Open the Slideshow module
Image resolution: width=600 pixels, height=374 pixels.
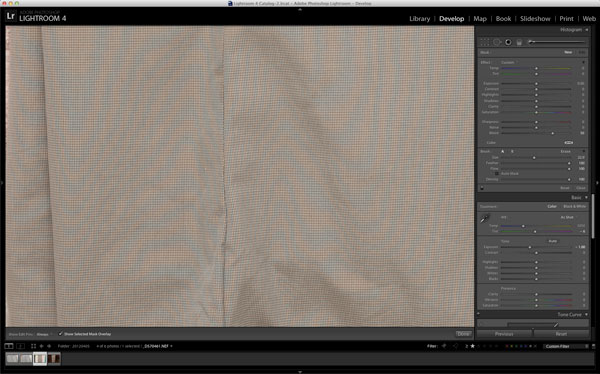pos(535,18)
